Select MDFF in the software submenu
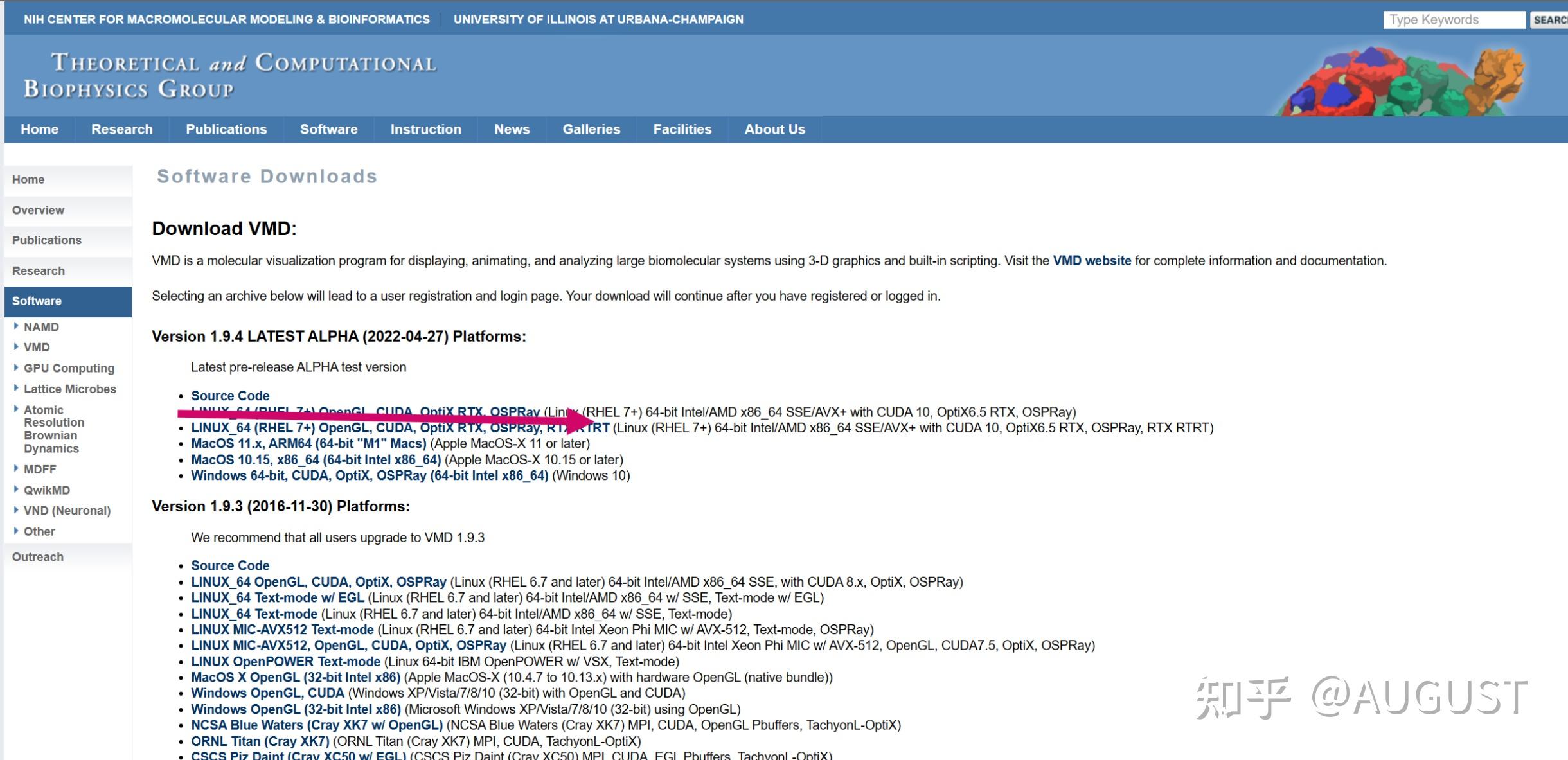The image size is (1568, 760). tap(40, 470)
